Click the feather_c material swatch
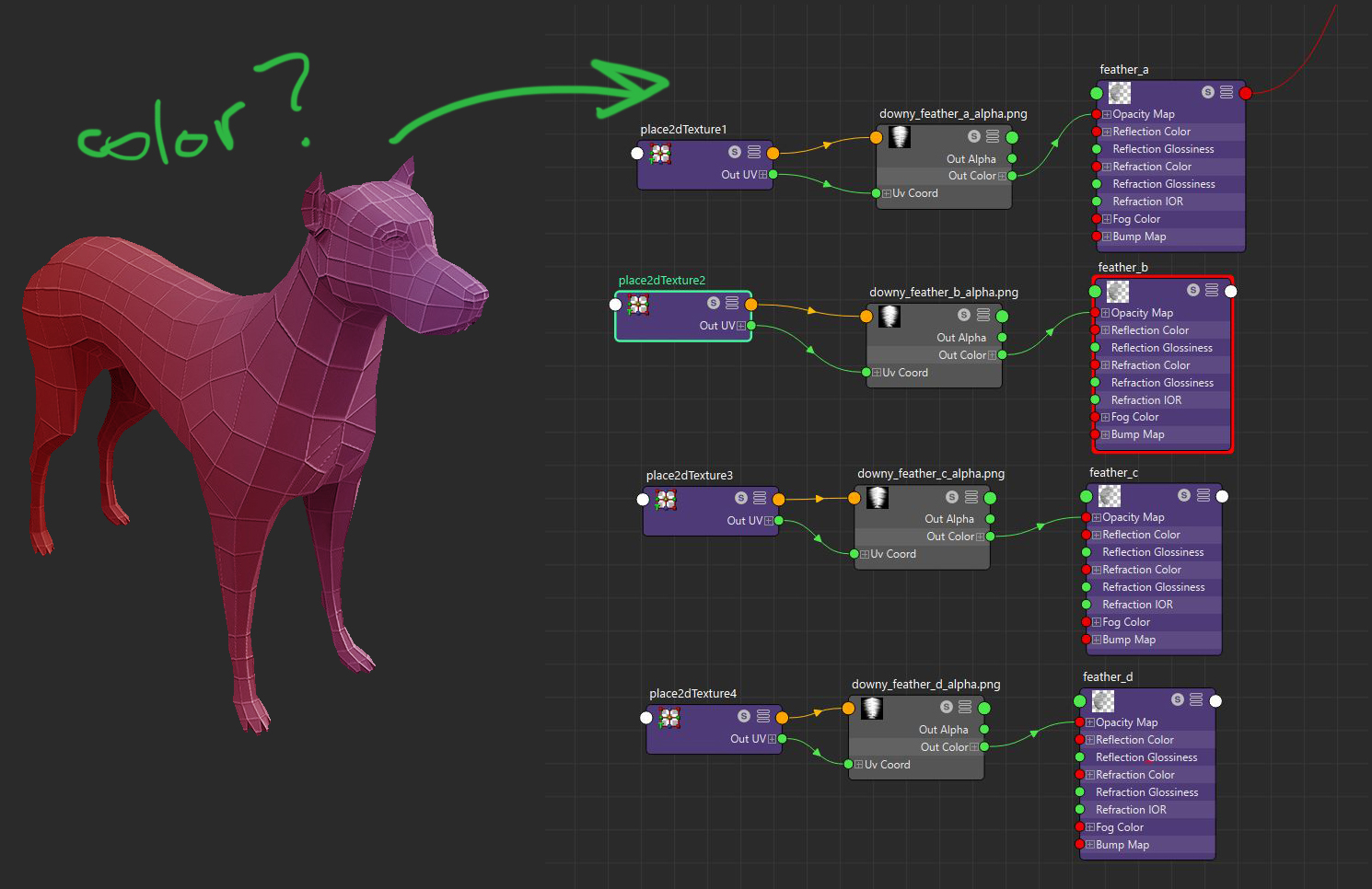This screenshot has height=889, width=1372. [1110, 496]
